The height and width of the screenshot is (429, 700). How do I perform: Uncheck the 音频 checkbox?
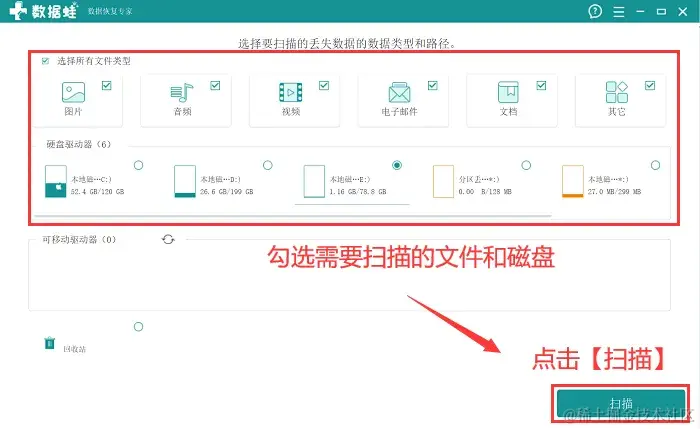(x=215, y=85)
